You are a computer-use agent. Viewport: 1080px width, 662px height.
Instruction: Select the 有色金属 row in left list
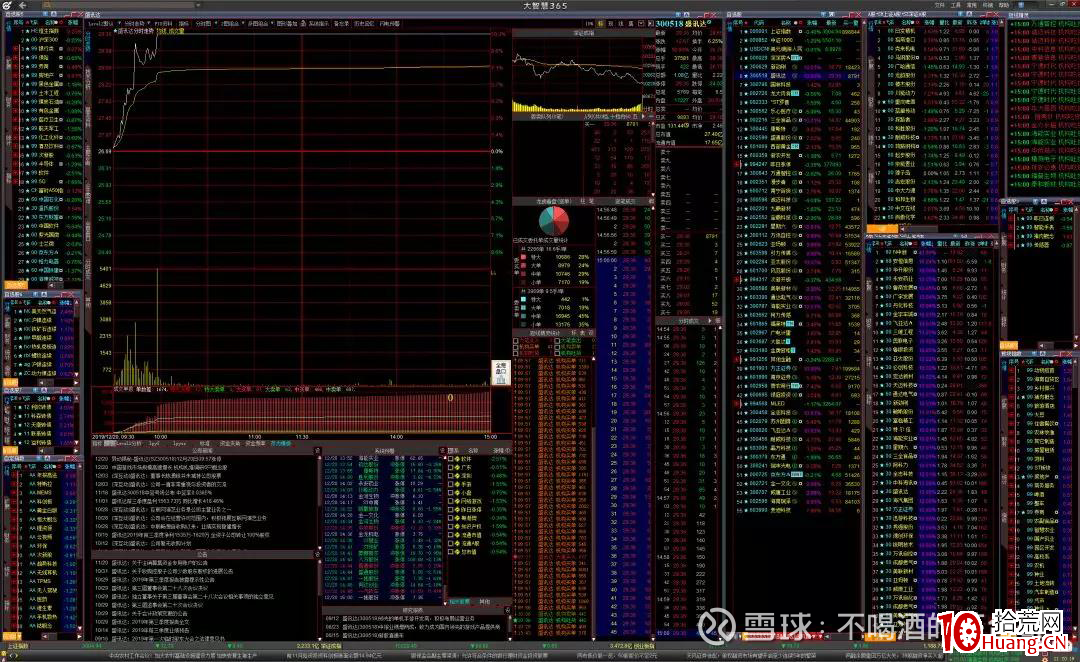click(45, 110)
